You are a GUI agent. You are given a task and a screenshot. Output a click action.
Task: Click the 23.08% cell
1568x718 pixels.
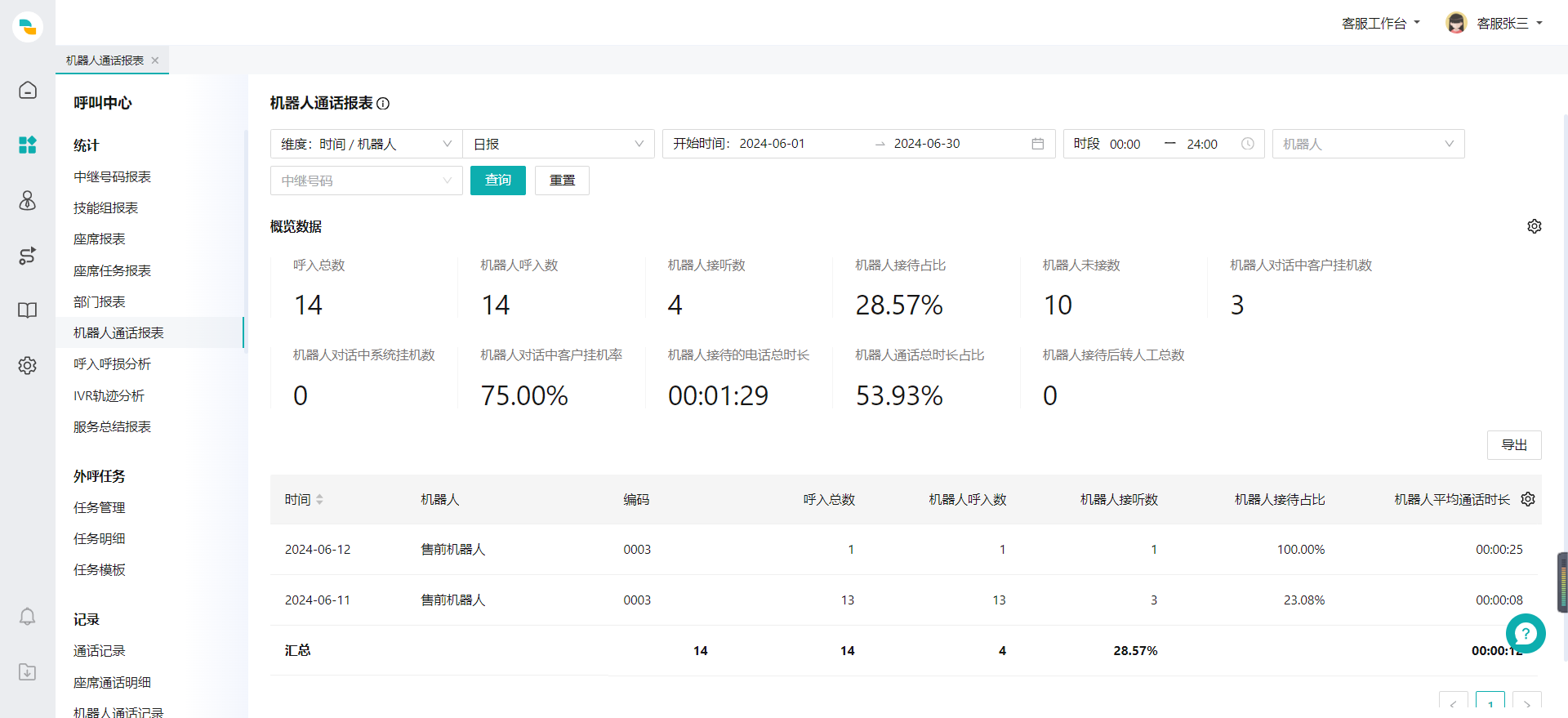(x=1304, y=600)
